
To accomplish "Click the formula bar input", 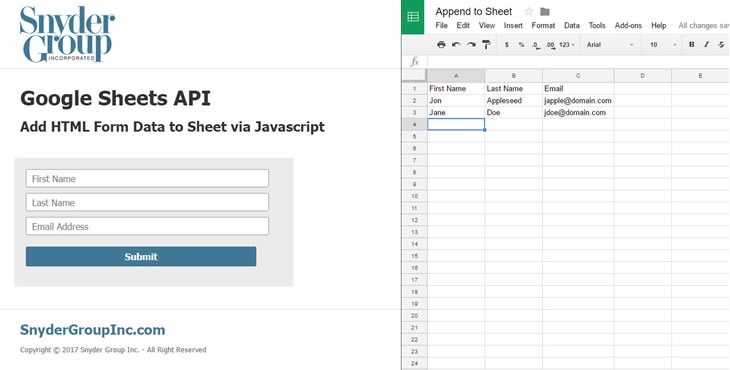I will tap(577, 61).
